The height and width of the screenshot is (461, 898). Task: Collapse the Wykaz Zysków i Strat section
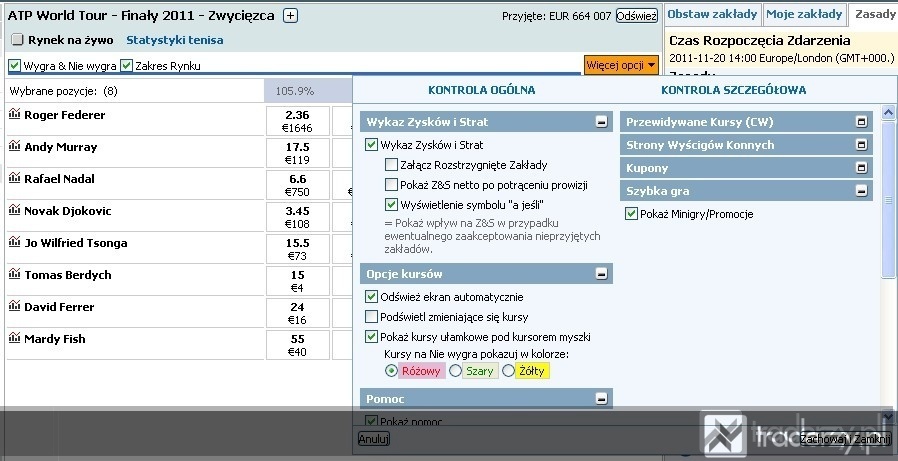click(601, 122)
